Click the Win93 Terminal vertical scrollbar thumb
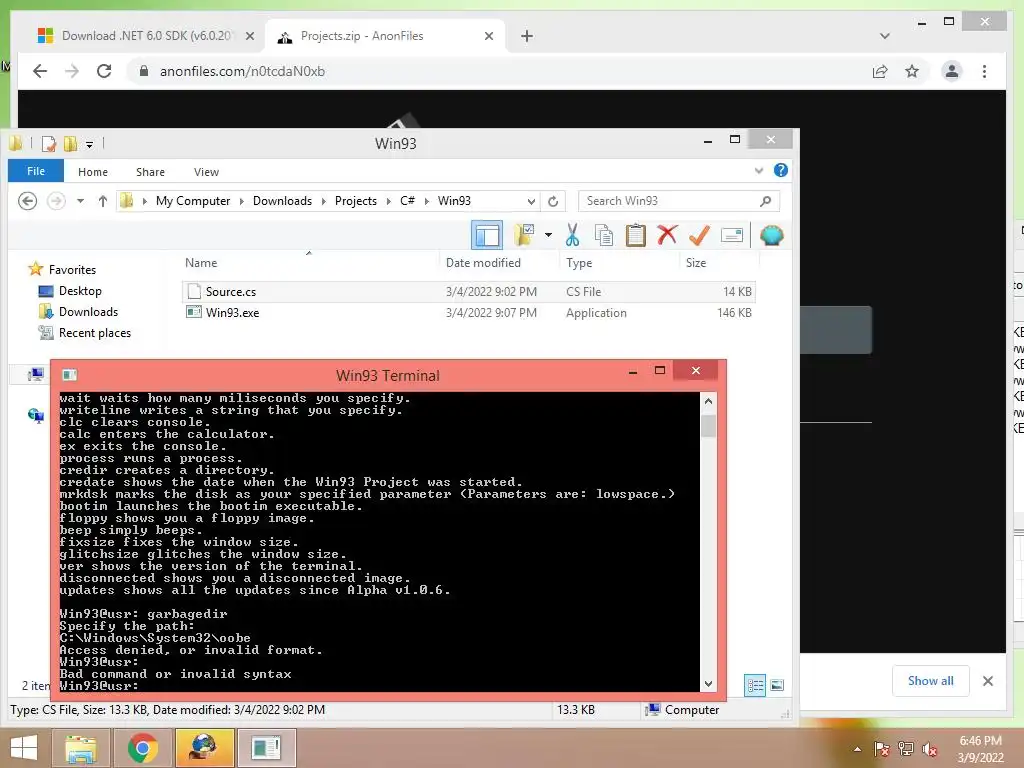Screen dimensions: 1024x768 click(708, 424)
